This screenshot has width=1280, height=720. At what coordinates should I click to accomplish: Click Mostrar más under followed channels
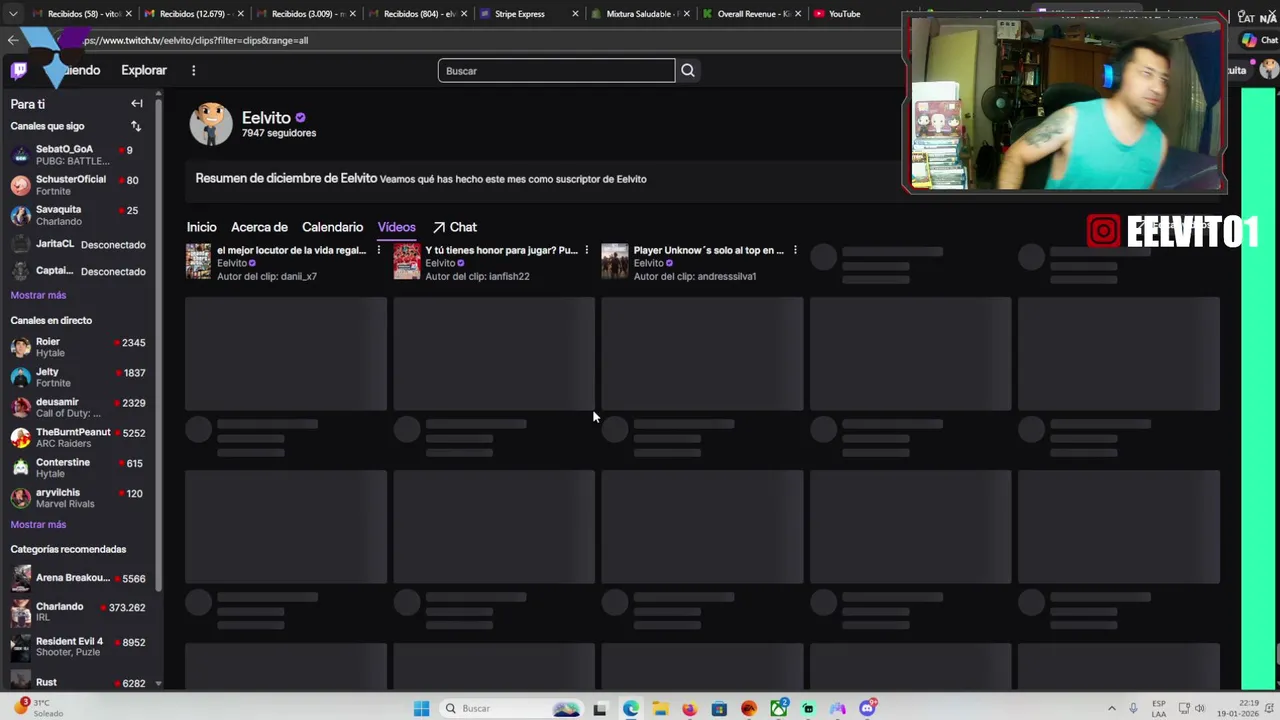(x=38, y=295)
